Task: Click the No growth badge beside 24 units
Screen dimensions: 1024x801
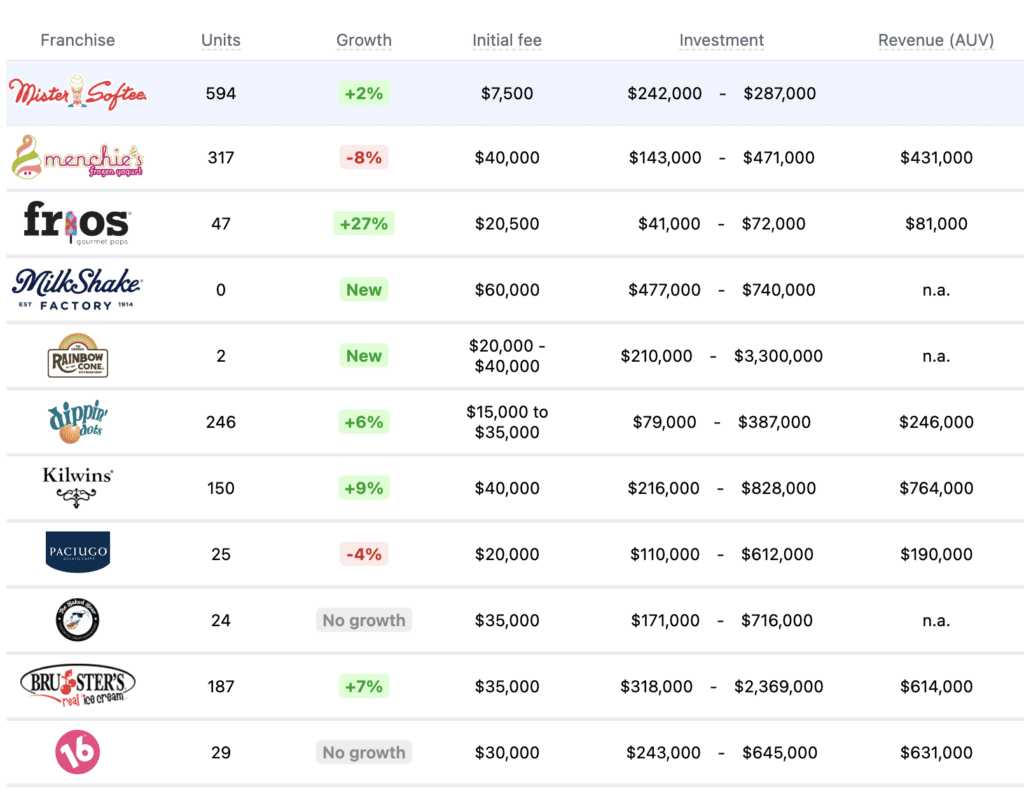Action: click(364, 620)
